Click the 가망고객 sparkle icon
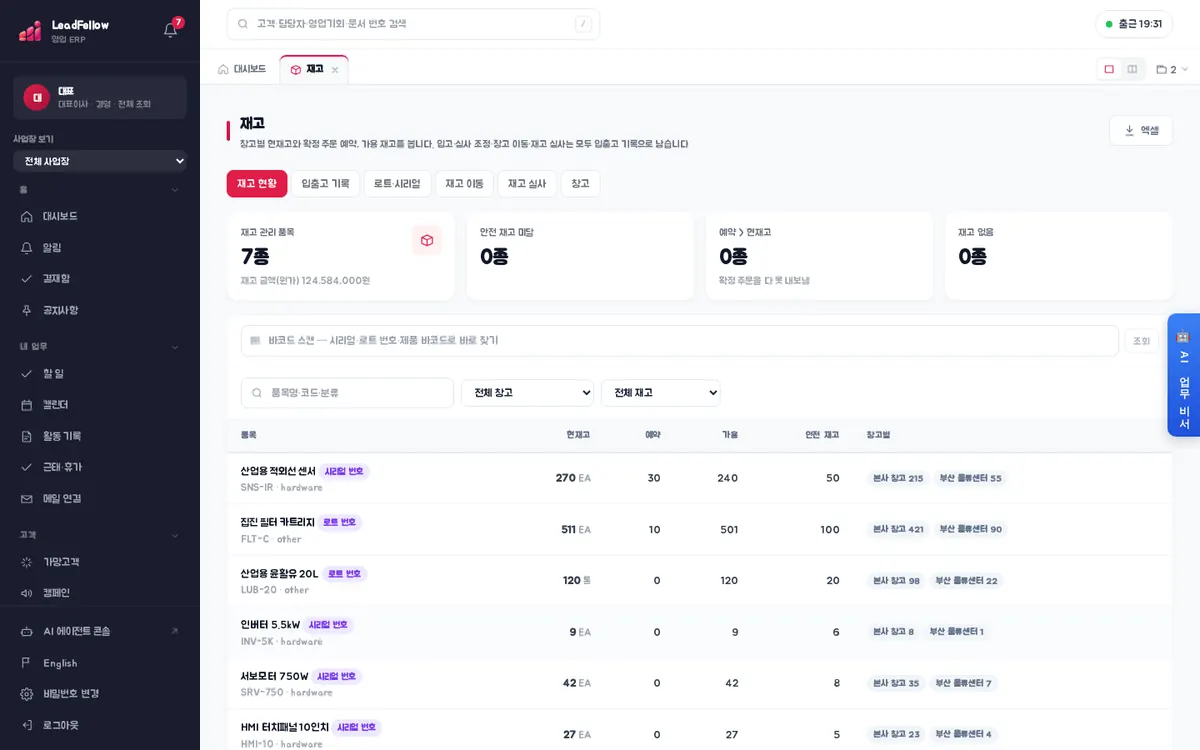The image size is (1200, 750). [x=27, y=562]
